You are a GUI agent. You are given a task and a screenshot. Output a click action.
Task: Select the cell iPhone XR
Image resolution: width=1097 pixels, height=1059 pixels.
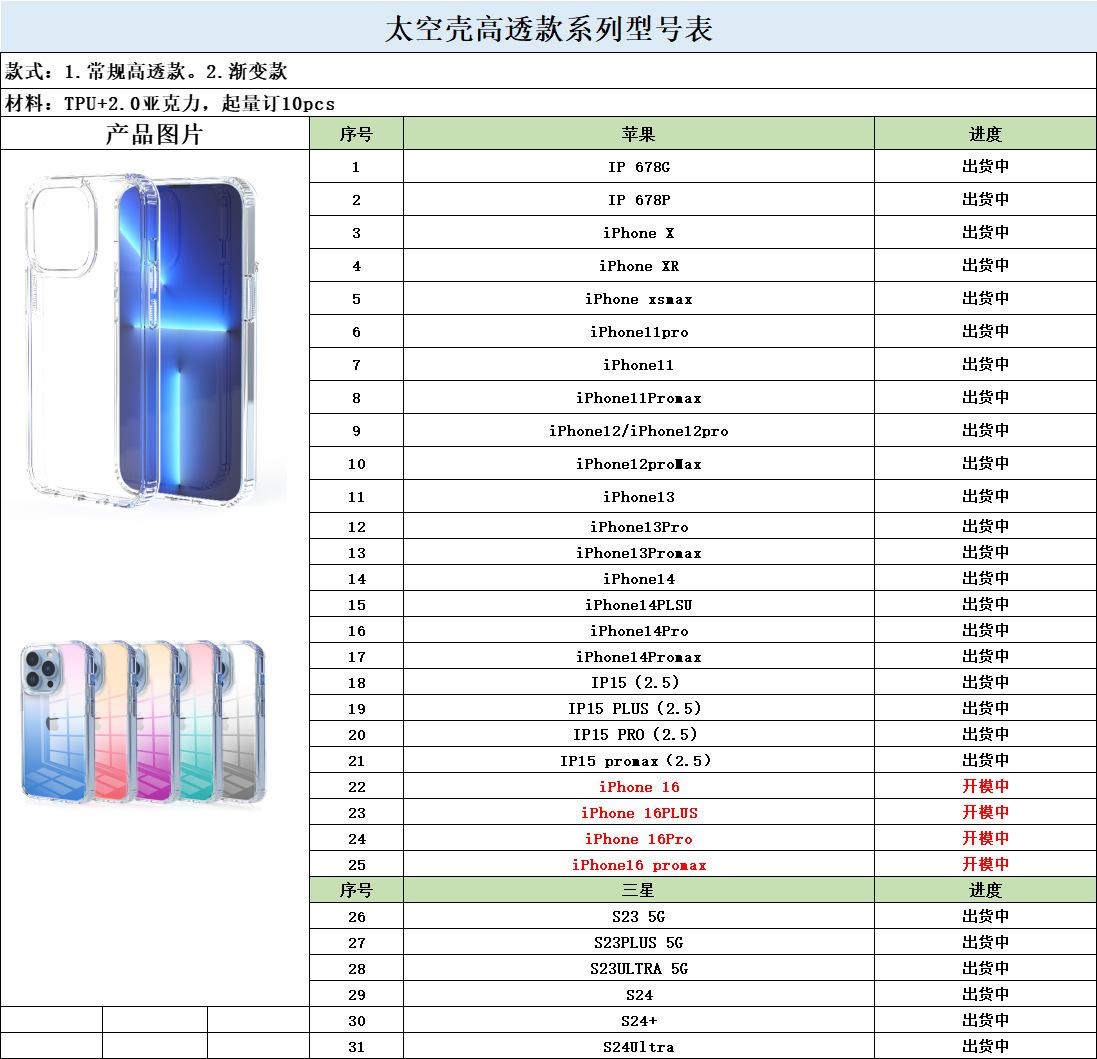pyautogui.click(x=639, y=265)
